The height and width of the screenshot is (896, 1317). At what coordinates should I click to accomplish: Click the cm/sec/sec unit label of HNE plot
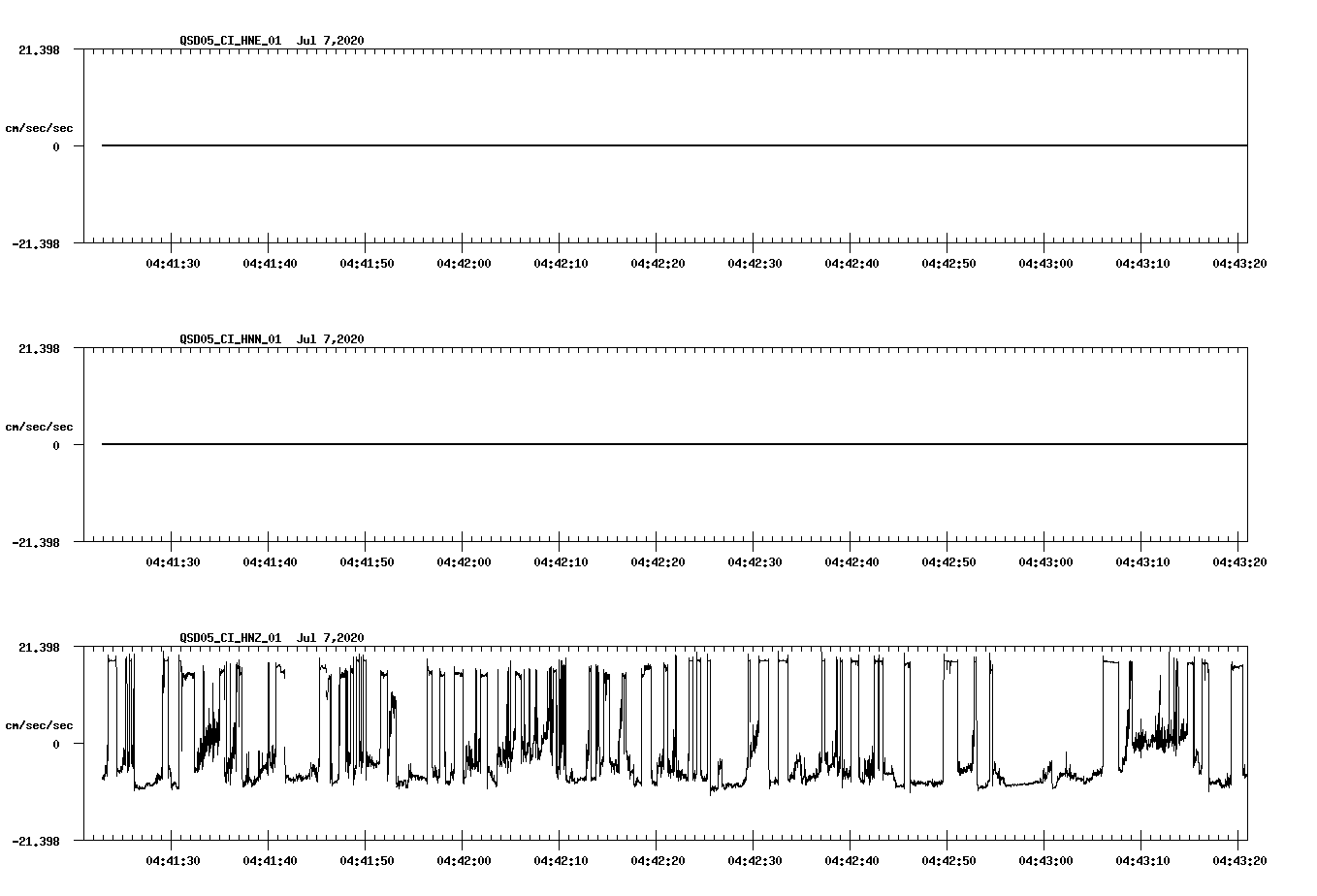(39, 128)
